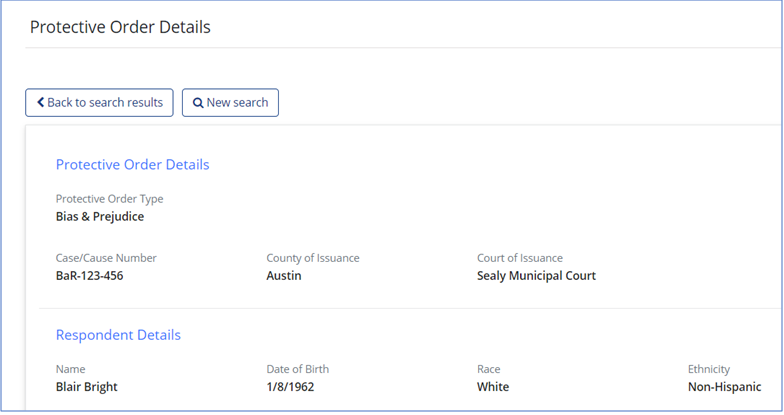Click the Back to search results button
The width and height of the screenshot is (784, 415).
100,102
